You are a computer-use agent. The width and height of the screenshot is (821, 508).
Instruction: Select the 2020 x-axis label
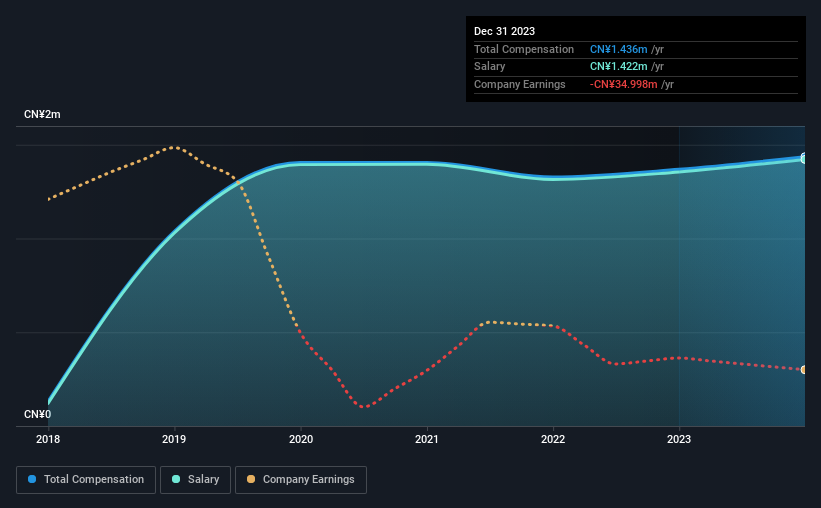click(x=301, y=439)
